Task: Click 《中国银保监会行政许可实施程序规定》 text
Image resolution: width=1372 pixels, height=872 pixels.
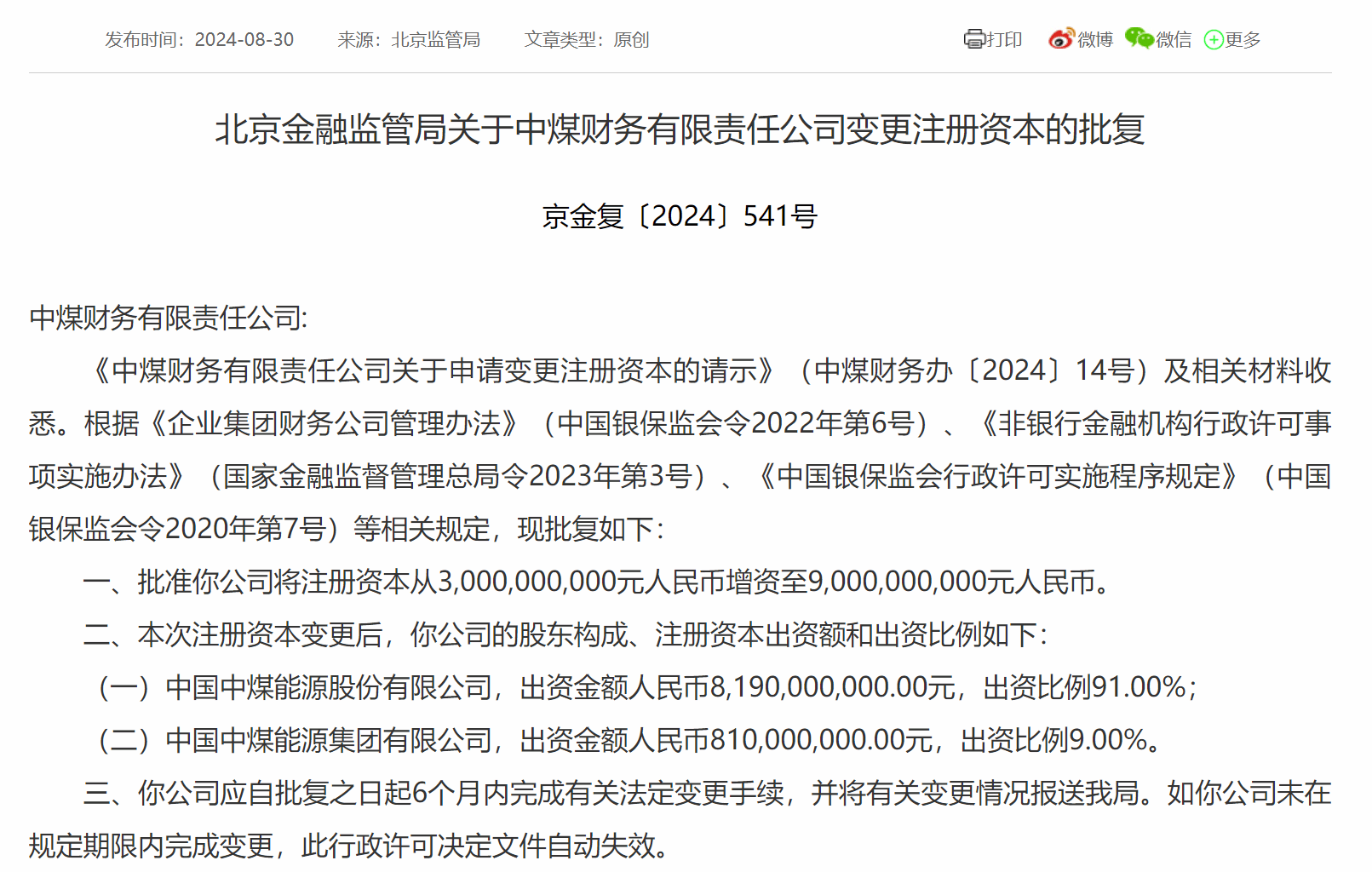Action: 998,476
